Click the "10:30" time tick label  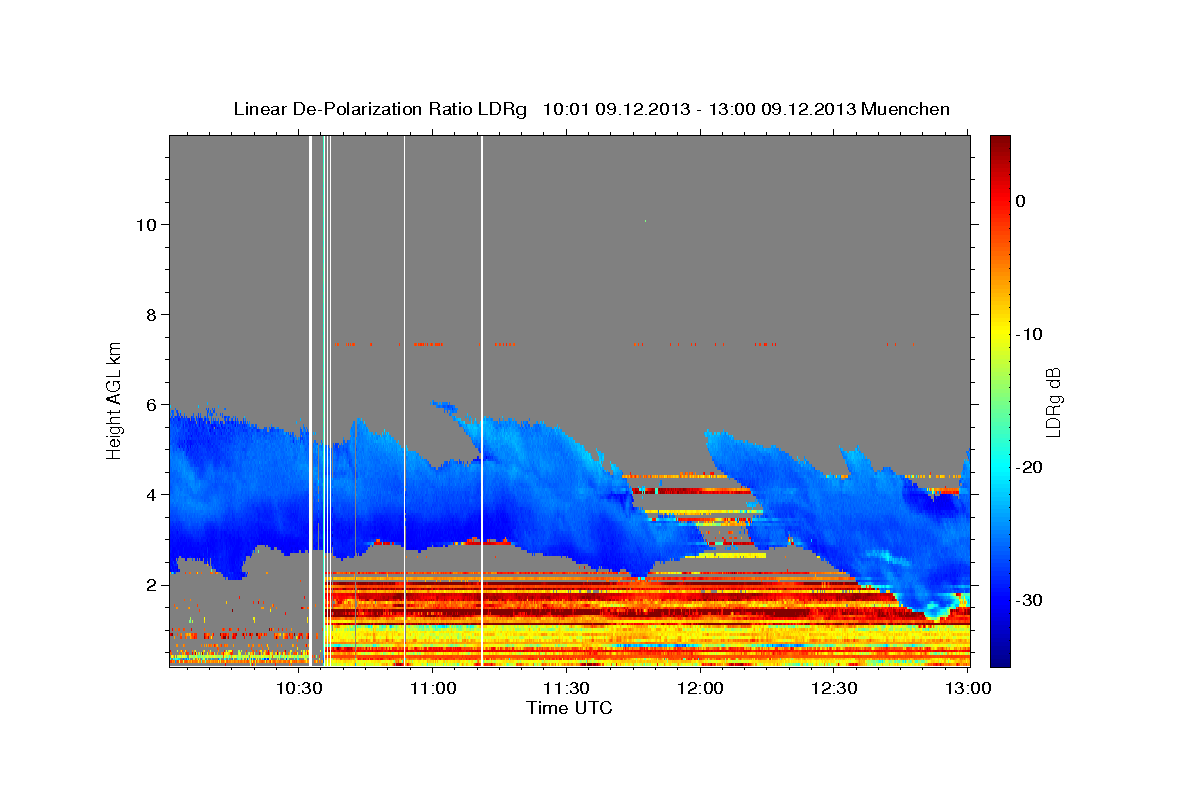click(x=300, y=688)
